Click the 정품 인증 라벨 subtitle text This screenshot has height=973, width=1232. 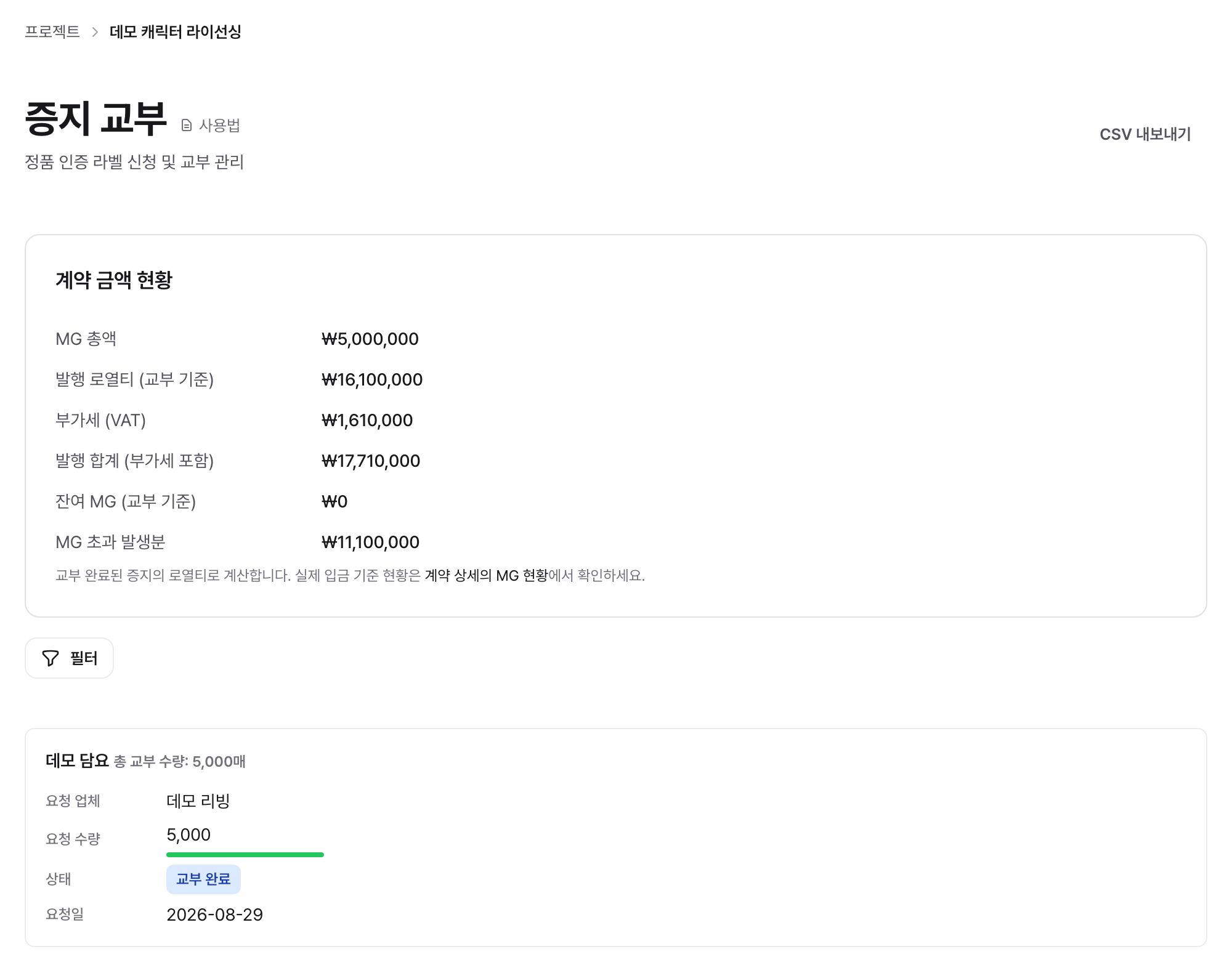pyautogui.click(x=134, y=162)
